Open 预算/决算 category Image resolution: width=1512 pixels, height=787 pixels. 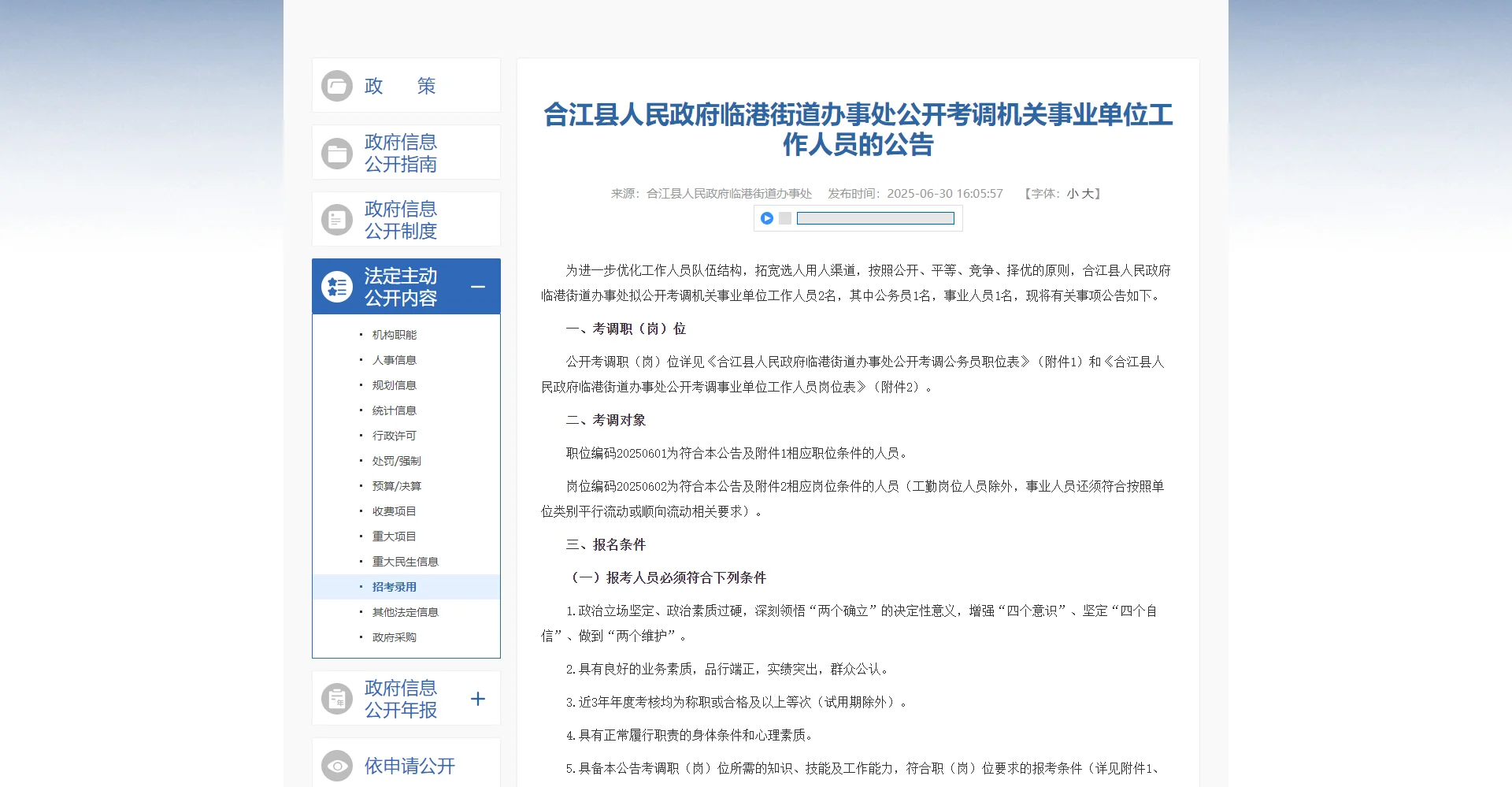397,486
